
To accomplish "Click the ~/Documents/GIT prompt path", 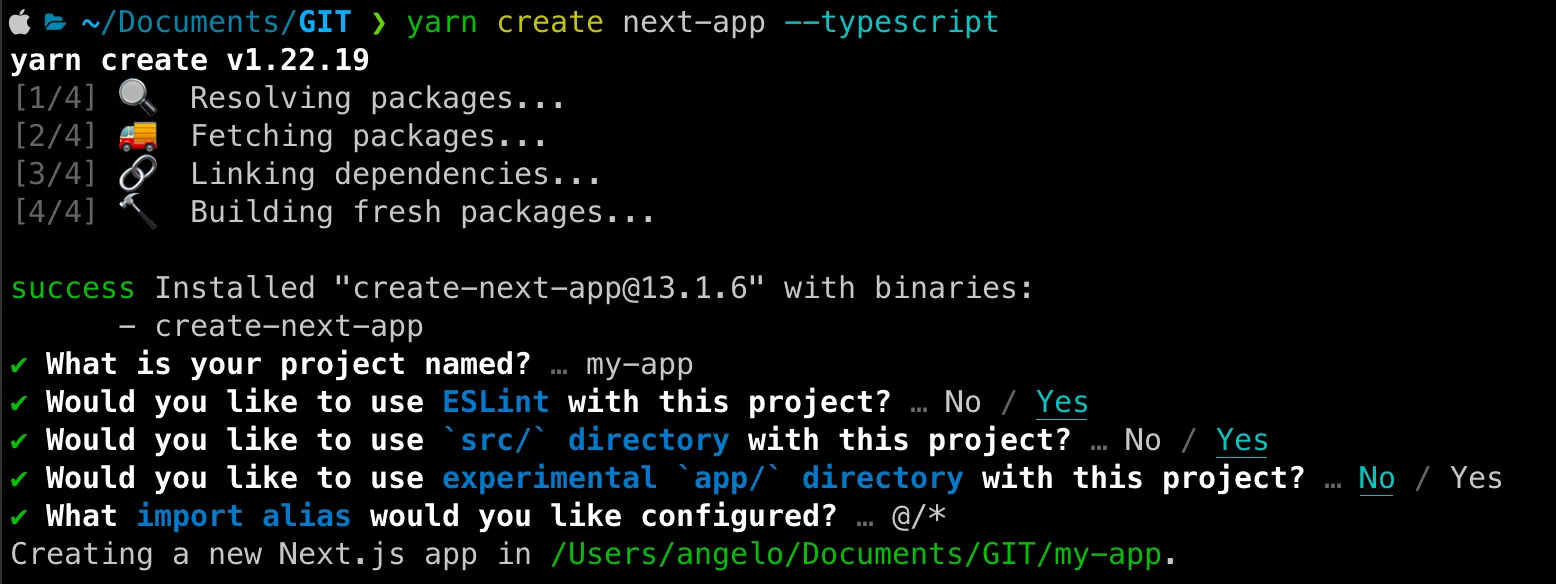I will click(216, 22).
